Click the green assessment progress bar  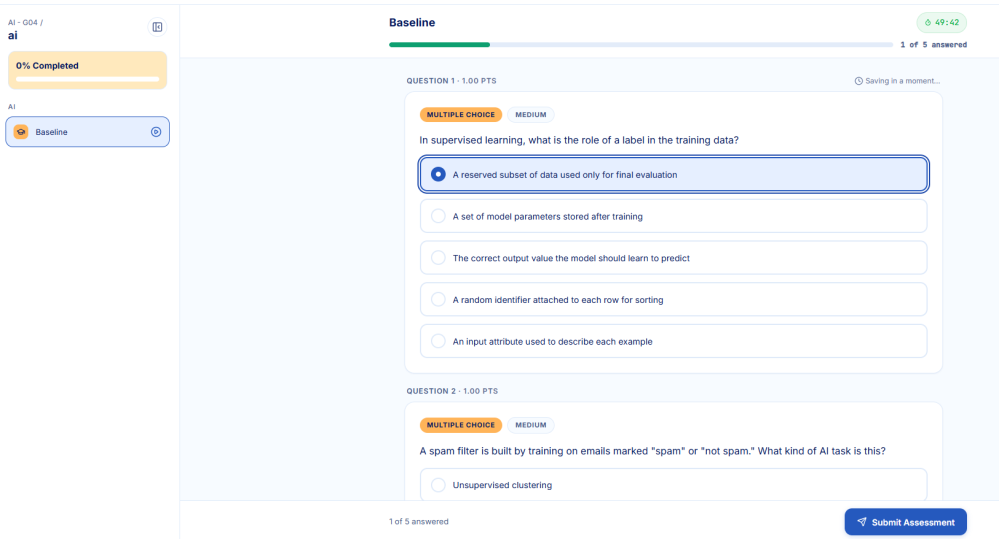(641, 45)
